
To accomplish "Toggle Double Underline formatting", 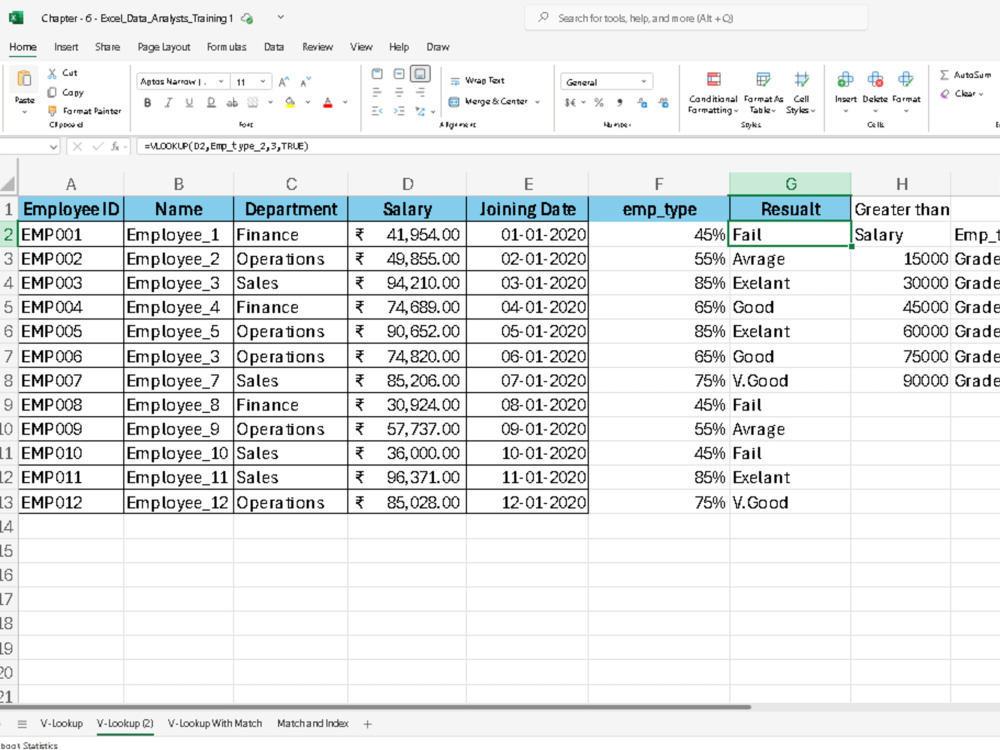I will (210, 103).
